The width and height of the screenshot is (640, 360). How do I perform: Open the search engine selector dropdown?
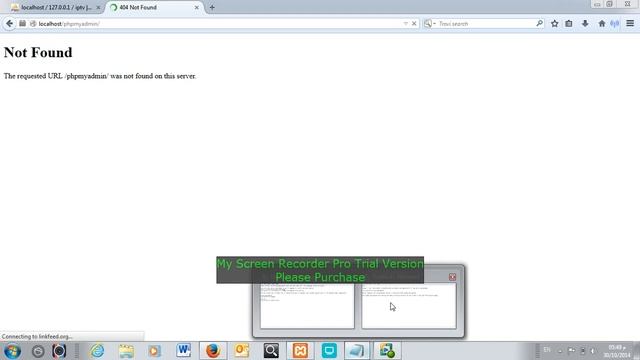(429, 24)
